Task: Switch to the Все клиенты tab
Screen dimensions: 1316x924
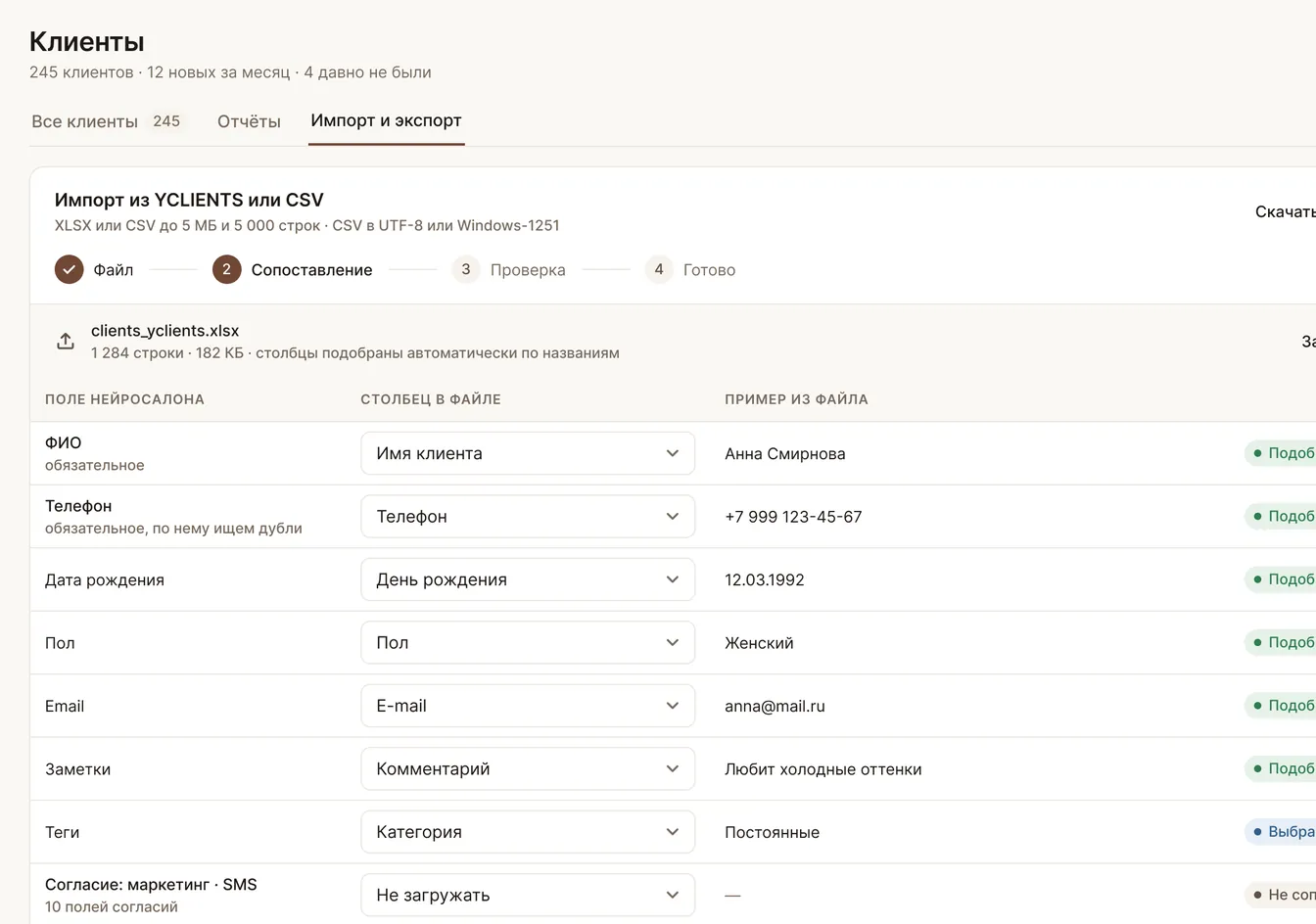Action: tap(106, 121)
